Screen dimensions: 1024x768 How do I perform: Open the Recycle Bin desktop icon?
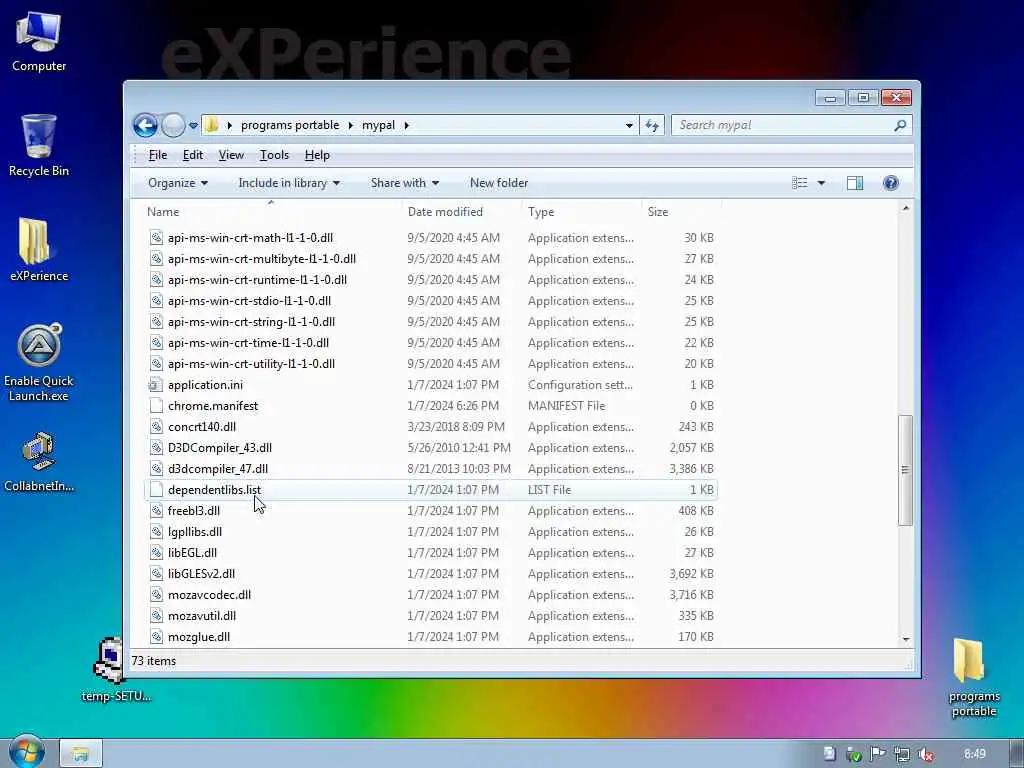pyautogui.click(x=39, y=146)
